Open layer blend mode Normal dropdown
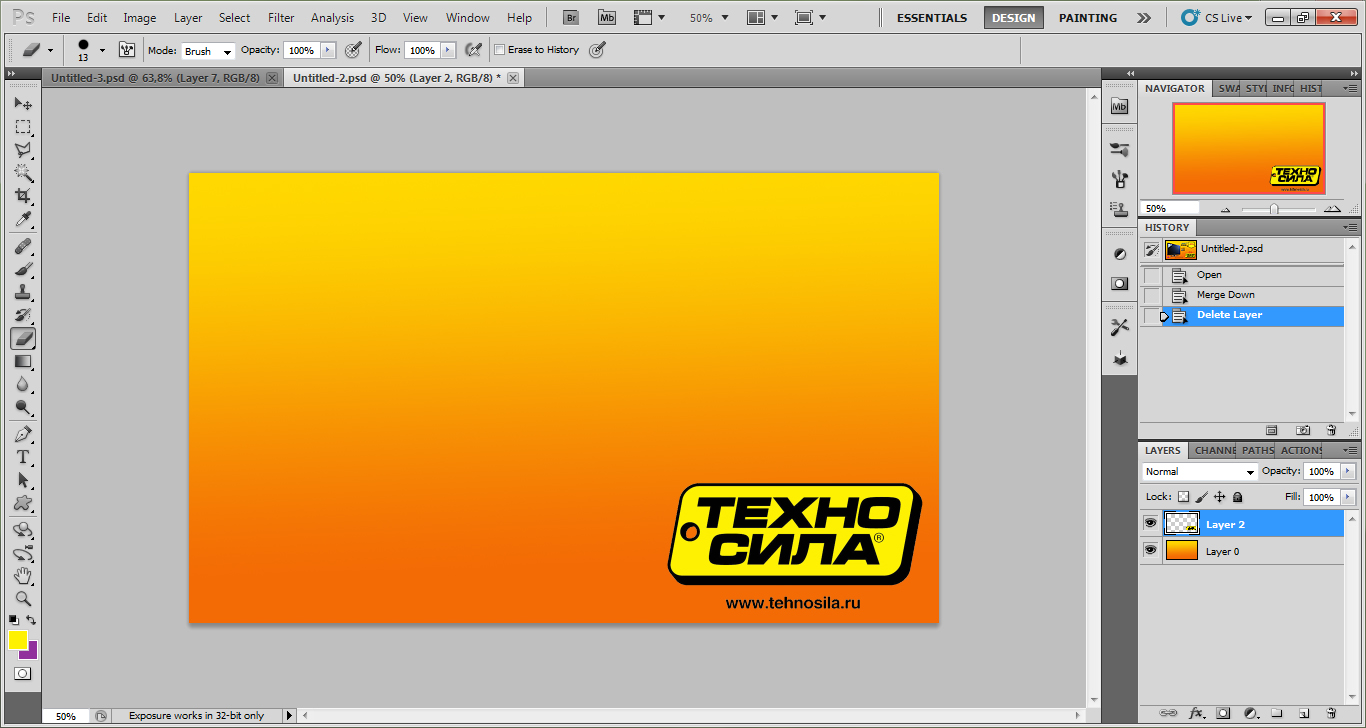 [1200, 471]
